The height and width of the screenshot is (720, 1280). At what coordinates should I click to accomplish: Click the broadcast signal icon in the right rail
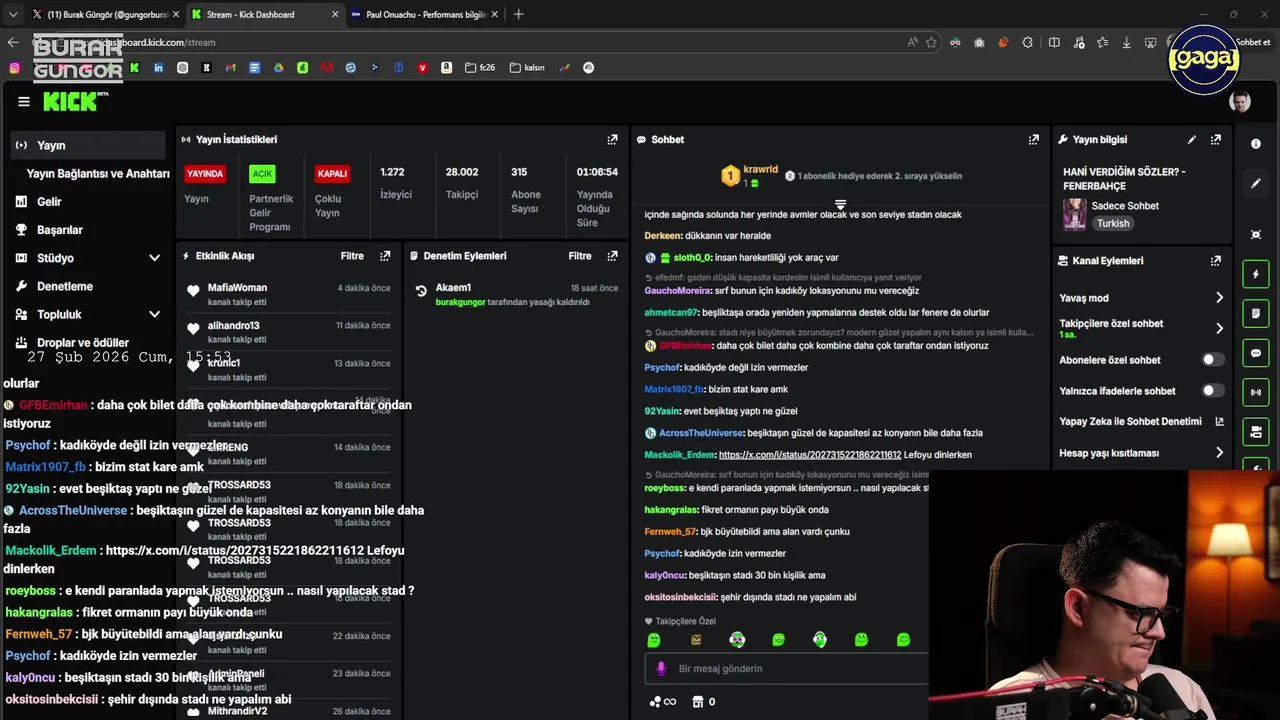(1256, 392)
